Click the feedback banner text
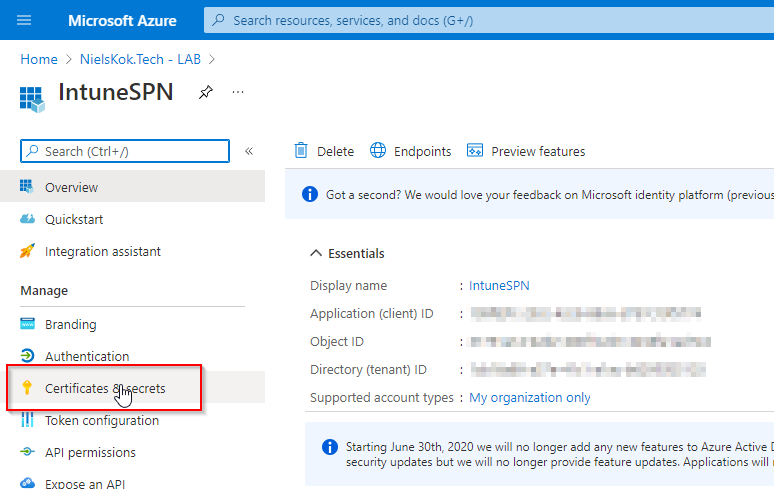 click(549, 195)
